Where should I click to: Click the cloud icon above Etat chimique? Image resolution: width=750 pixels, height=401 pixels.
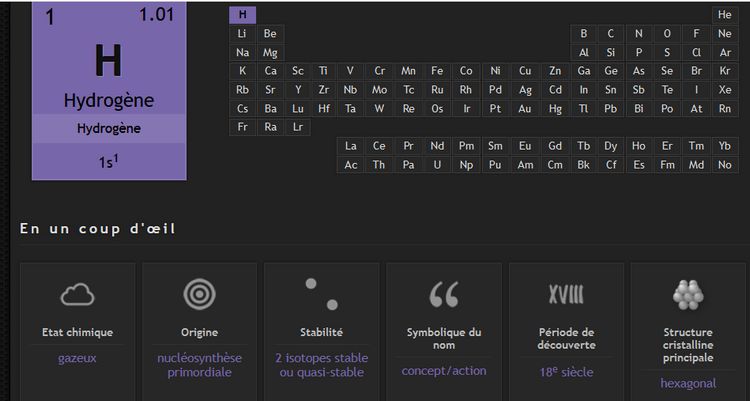[x=77, y=294]
